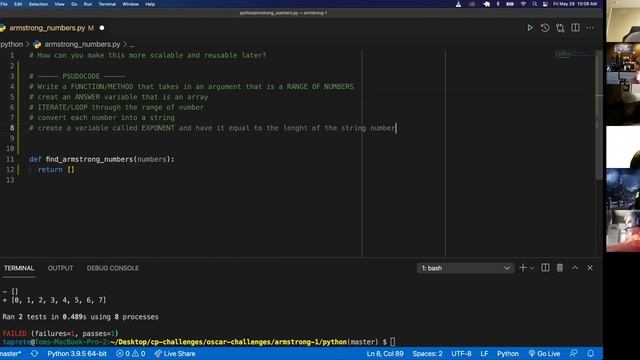Select the TERMINAL panel tab
The width and height of the screenshot is (640, 360).
(x=19, y=268)
